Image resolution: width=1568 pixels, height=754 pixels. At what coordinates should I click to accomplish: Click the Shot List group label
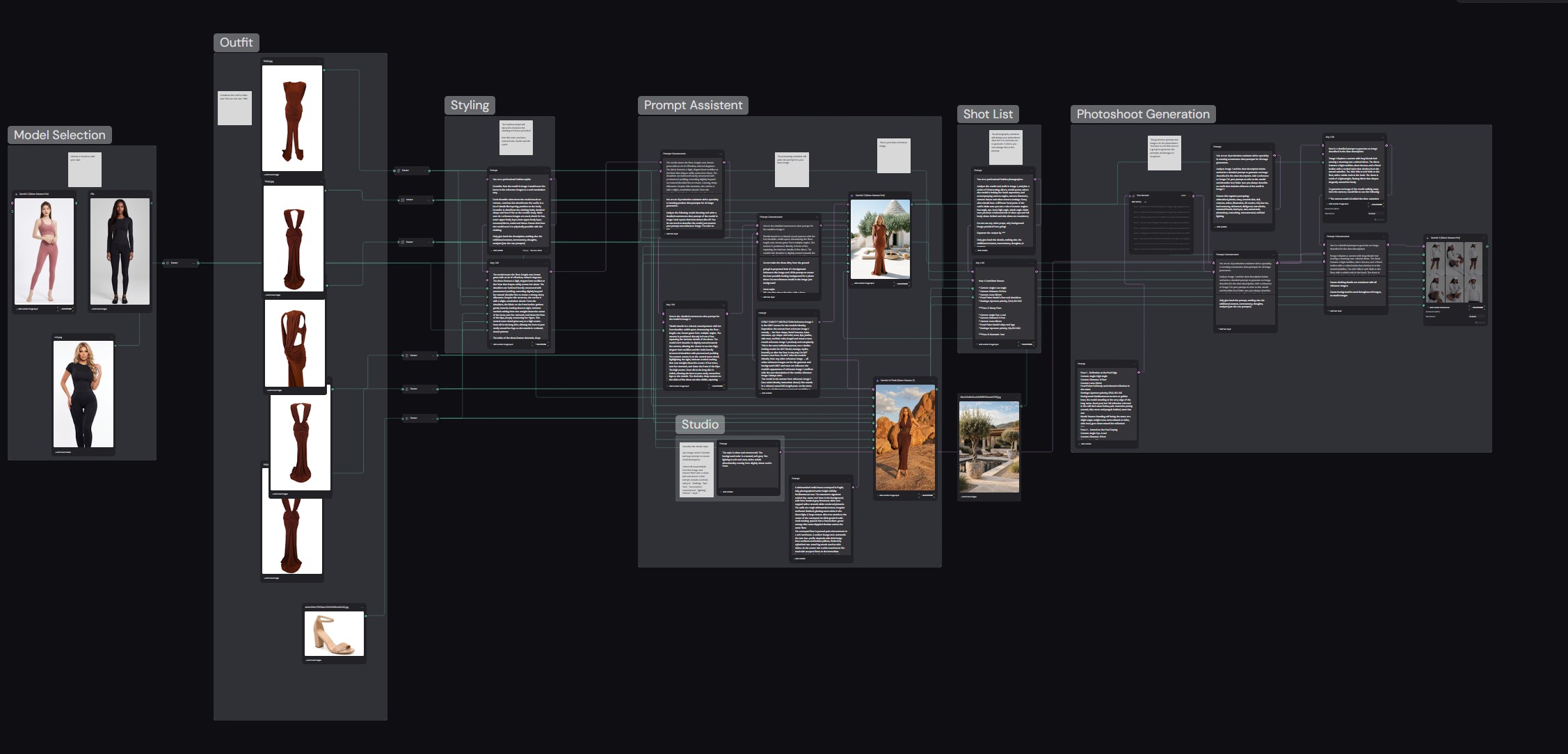(988, 114)
